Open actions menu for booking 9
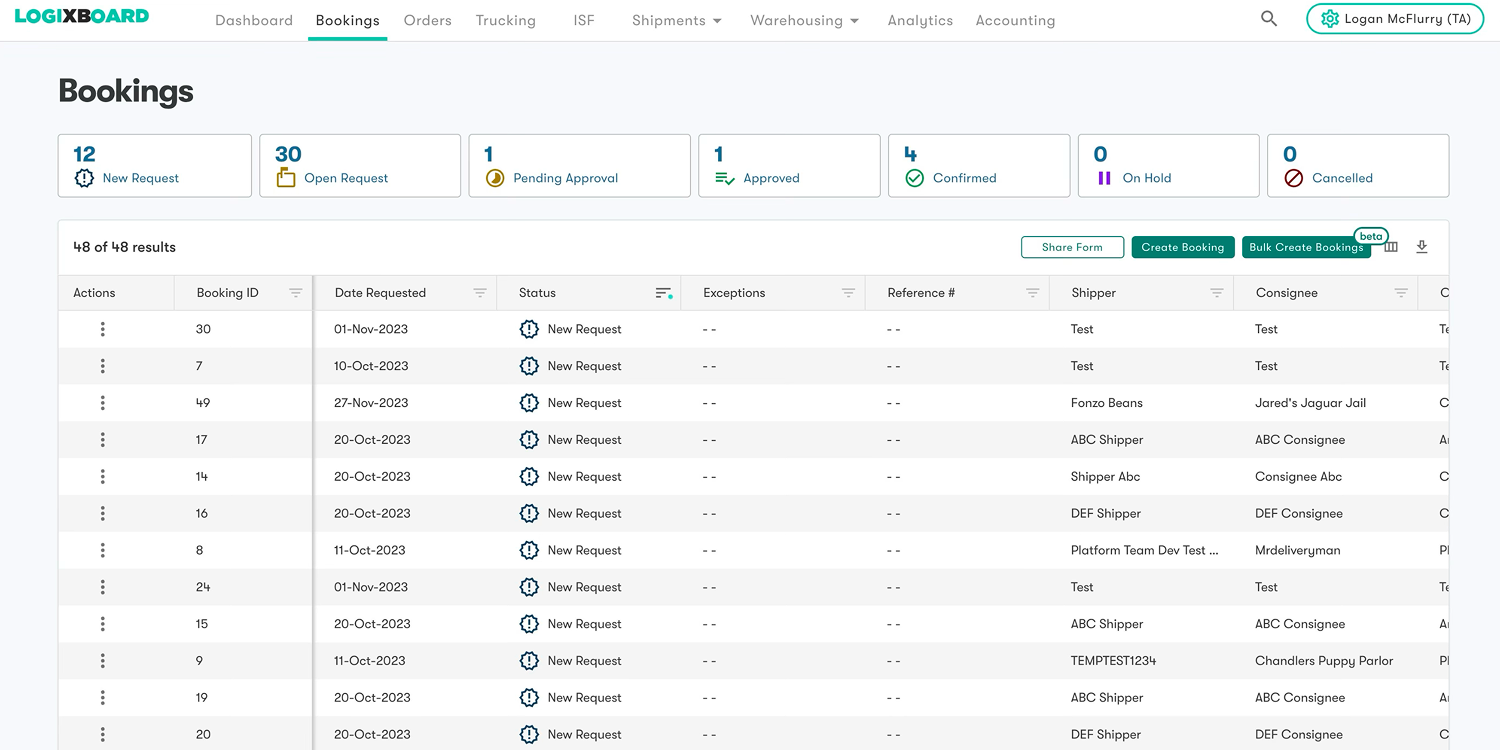 click(x=103, y=661)
